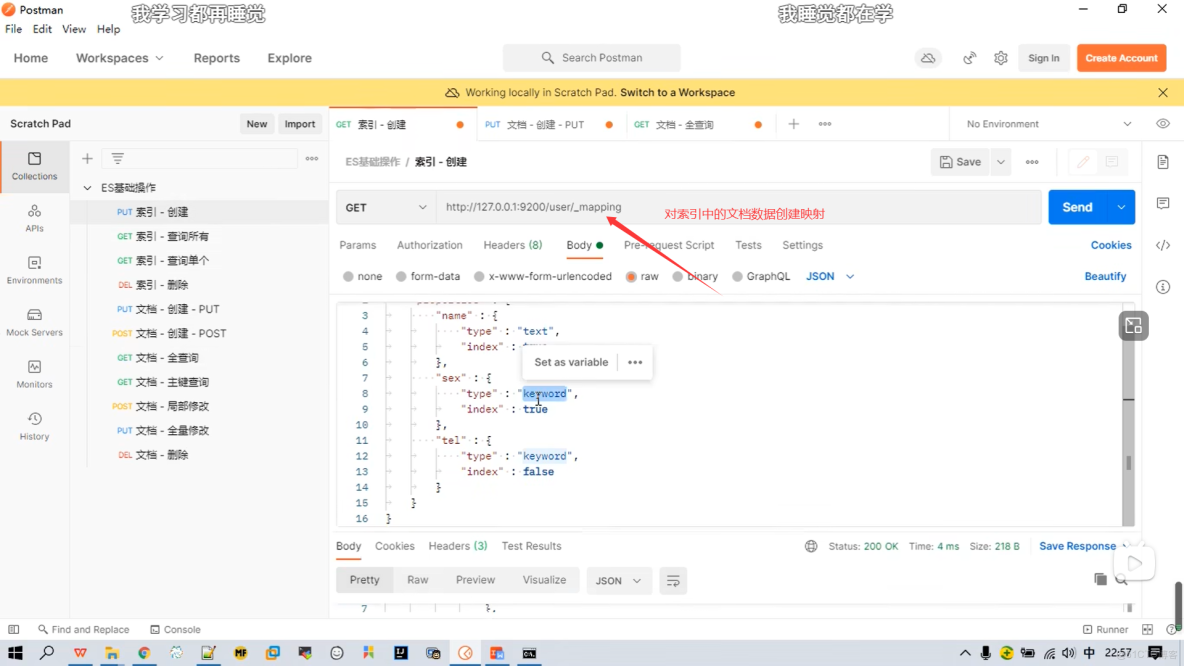Select the form-data body type
This screenshot has width=1184, height=666.
(428, 276)
